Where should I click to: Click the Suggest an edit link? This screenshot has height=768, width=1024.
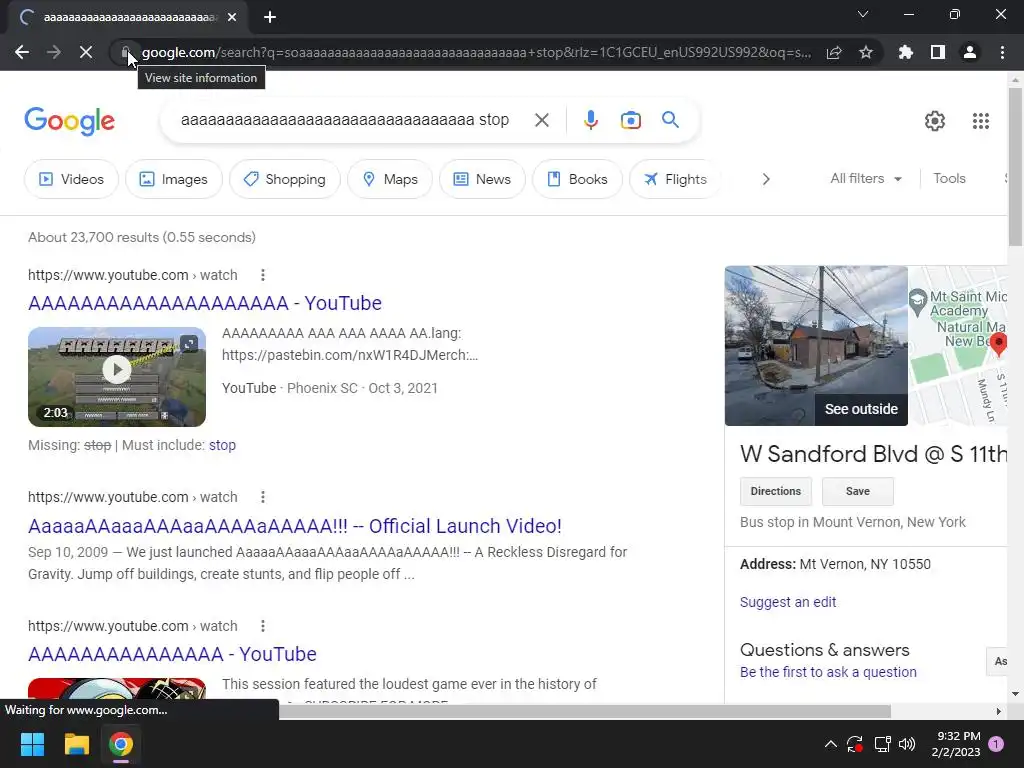point(788,602)
